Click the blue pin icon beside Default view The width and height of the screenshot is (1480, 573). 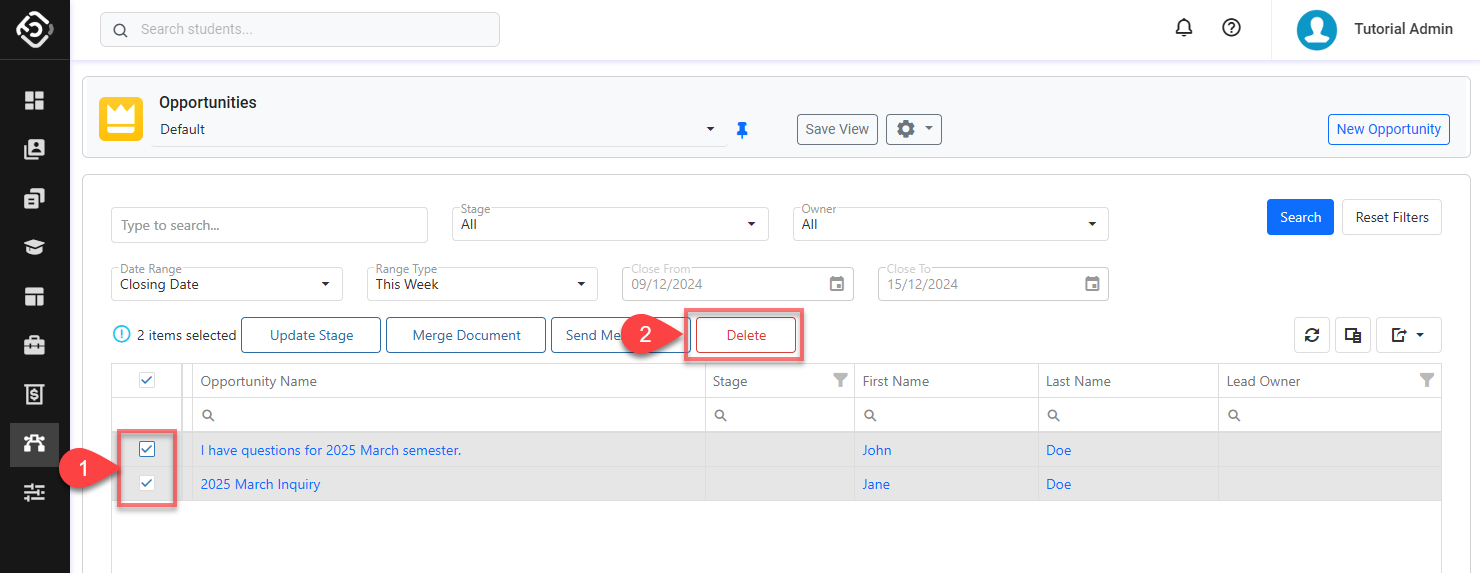742,130
